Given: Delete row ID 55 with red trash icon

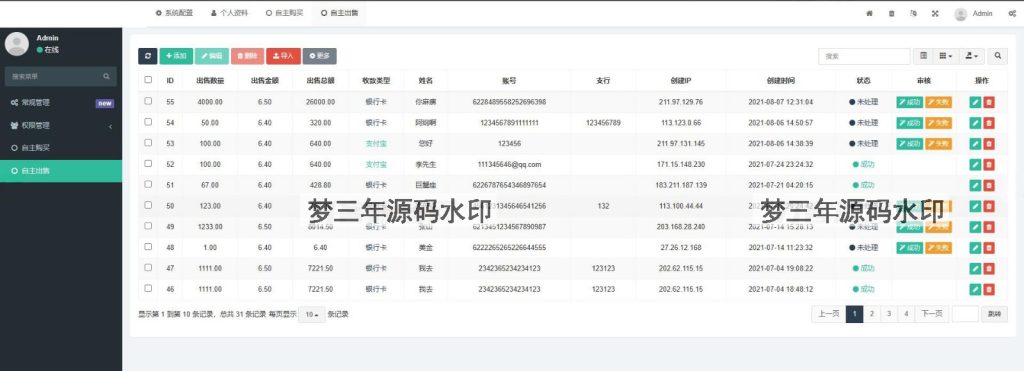Looking at the screenshot, I should tap(989, 102).
